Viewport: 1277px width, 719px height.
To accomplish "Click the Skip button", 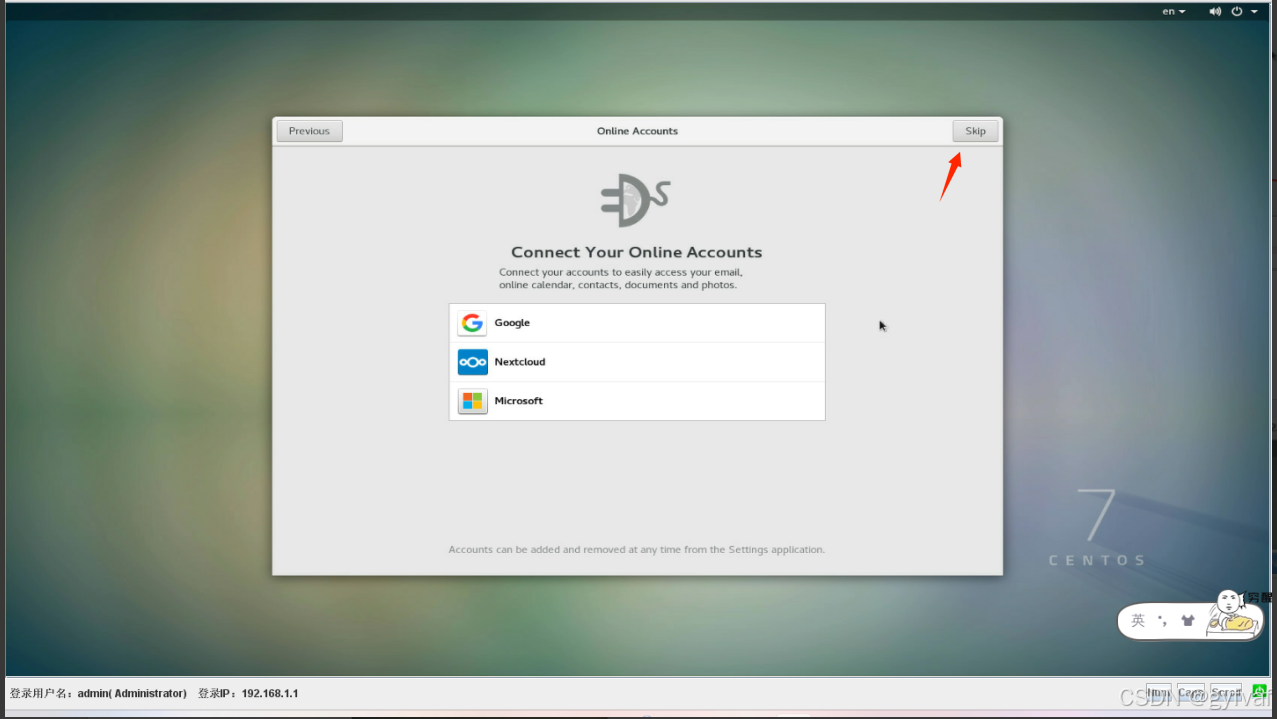I will (975, 131).
